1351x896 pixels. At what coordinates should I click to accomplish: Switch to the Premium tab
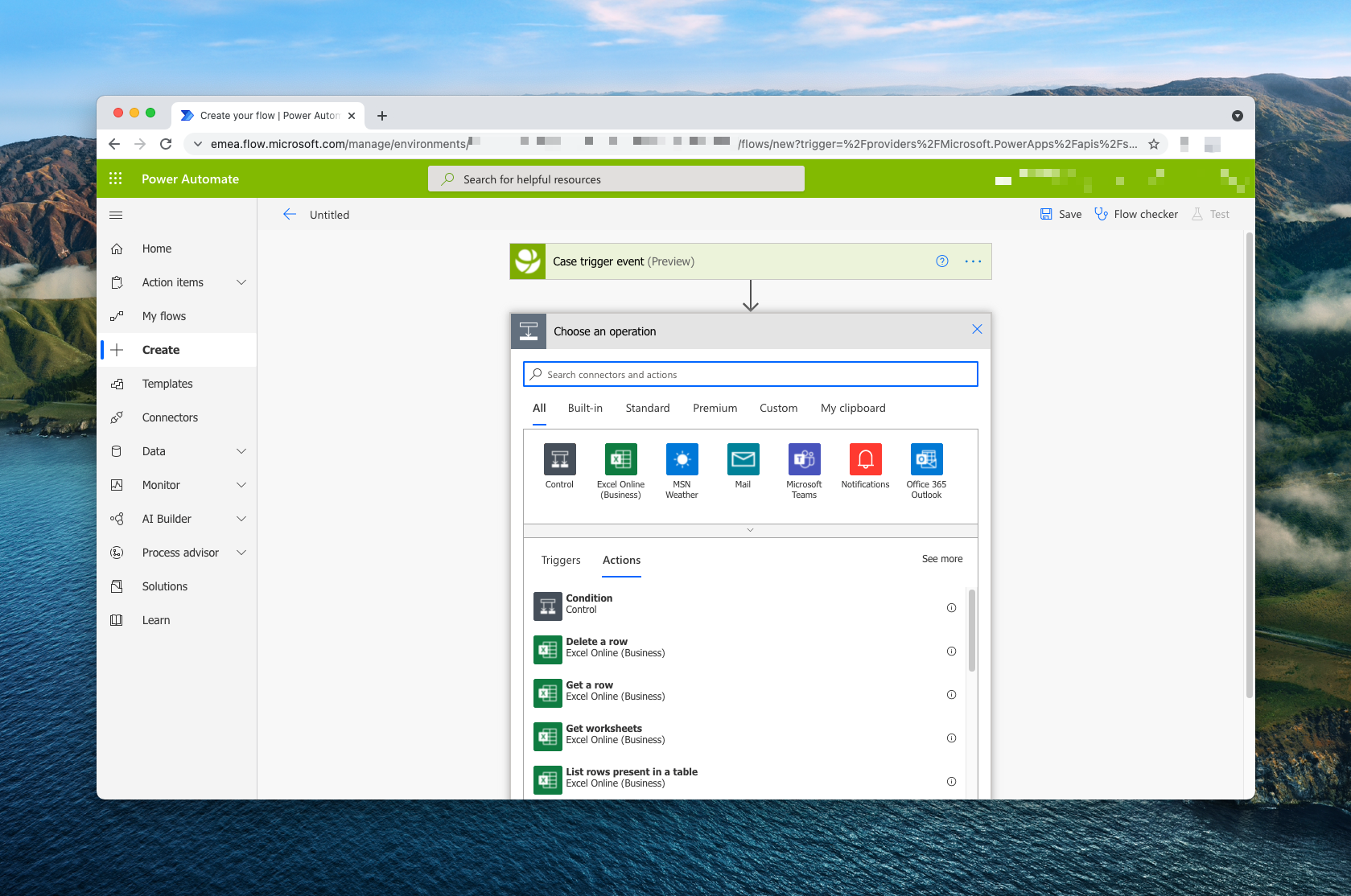[715, 408]
